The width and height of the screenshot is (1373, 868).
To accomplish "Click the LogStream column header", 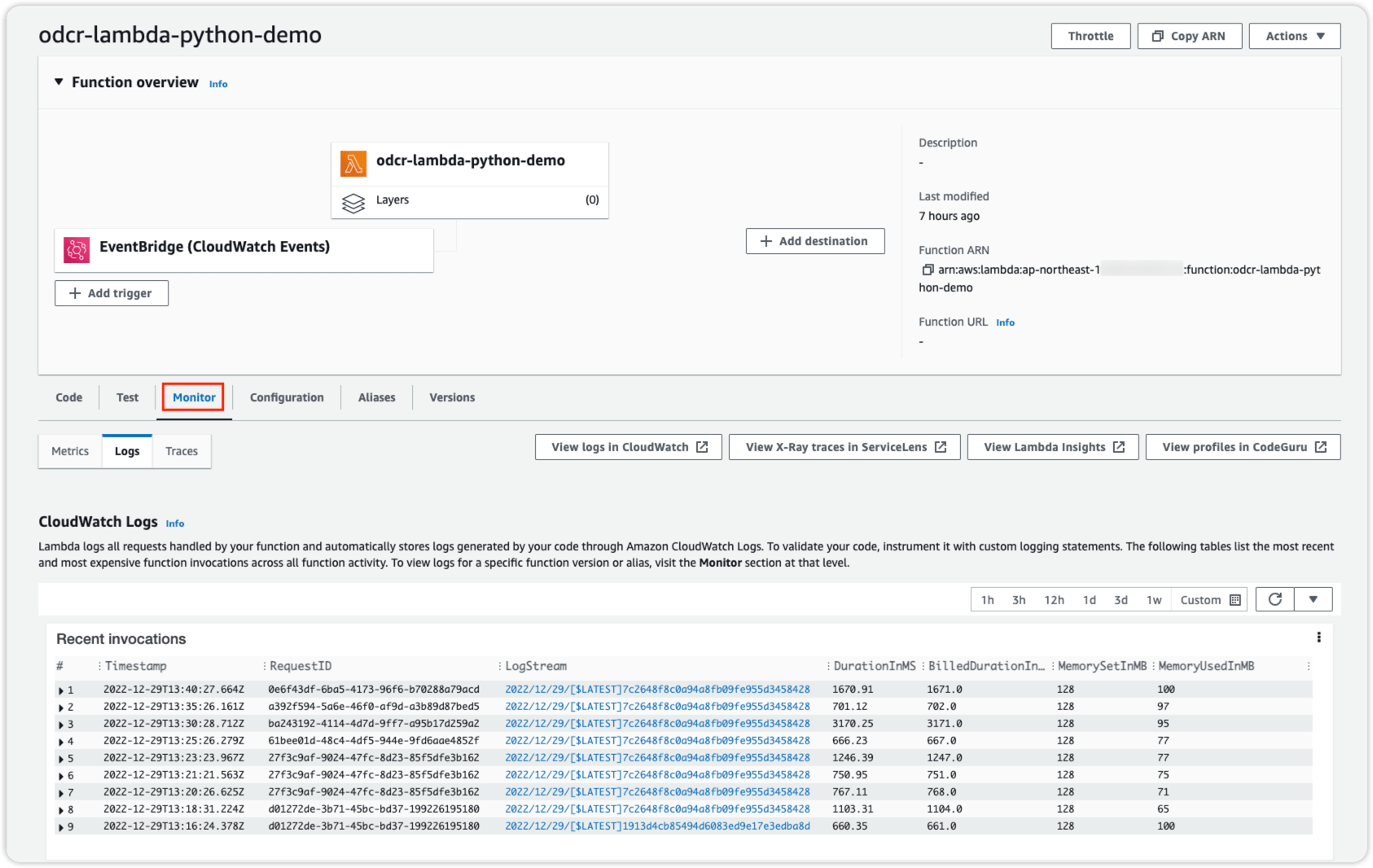I will pos(536,666).
